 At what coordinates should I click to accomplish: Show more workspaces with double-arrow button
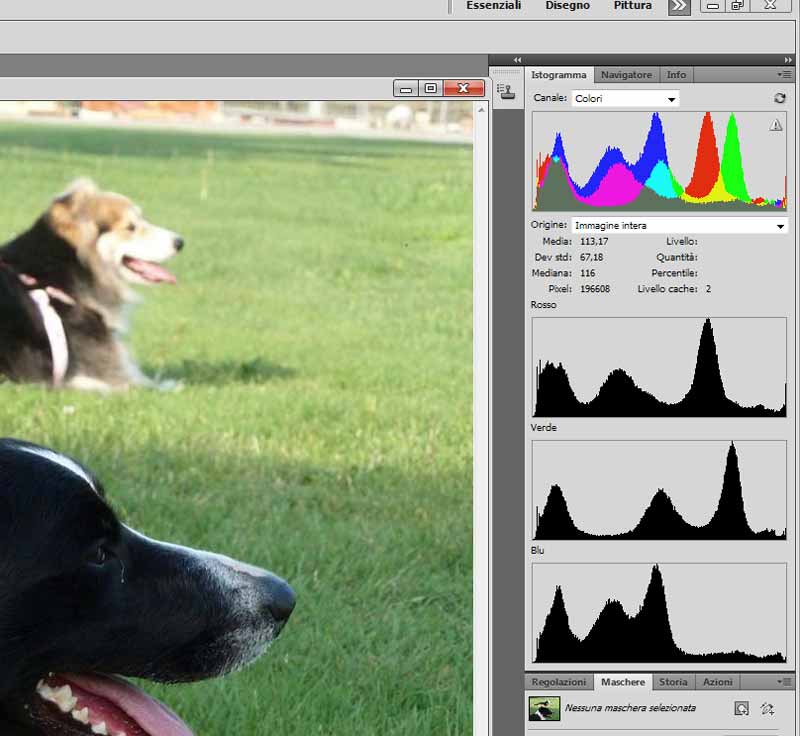point(679,6)
